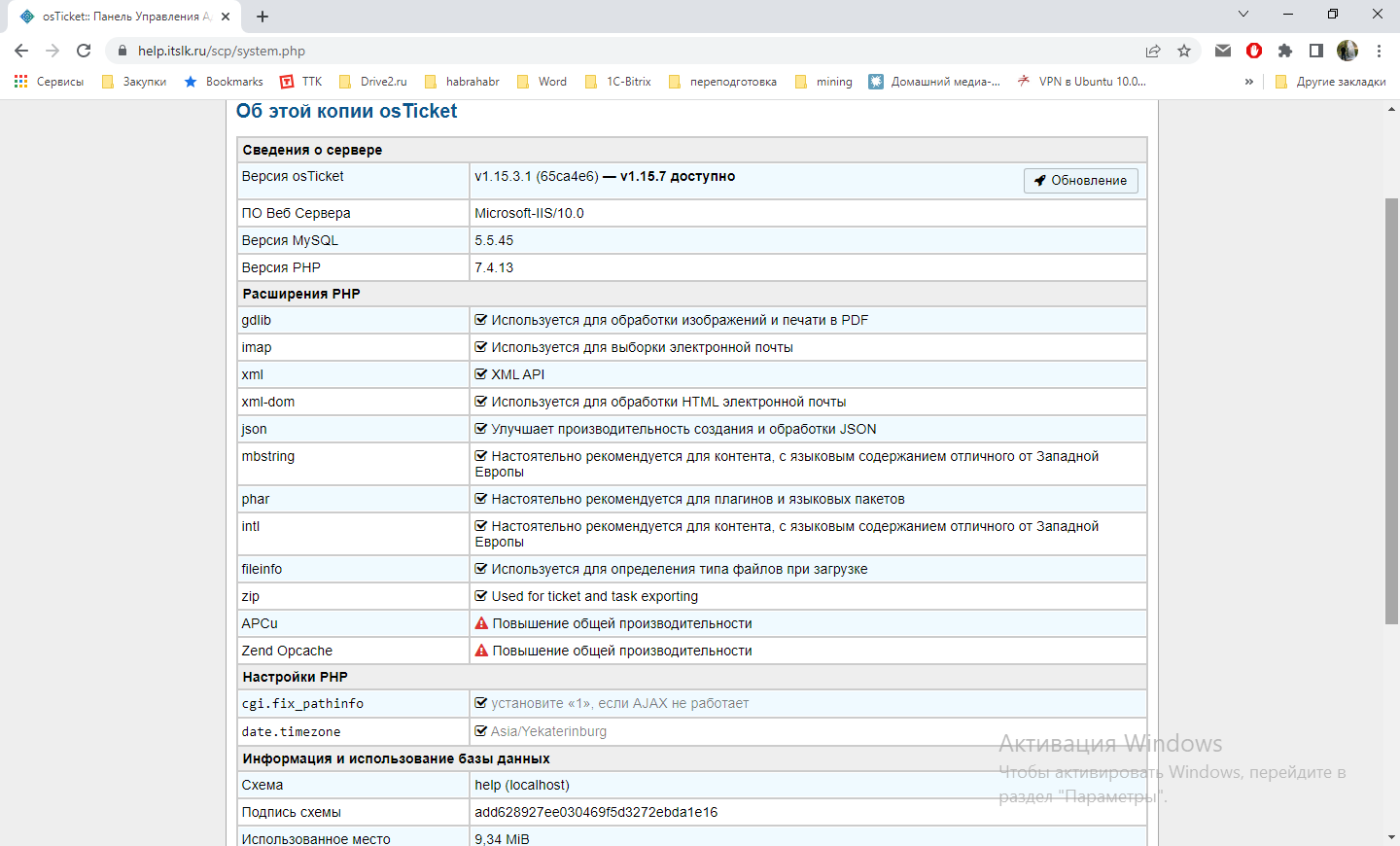Click the Обновление update button
Screen dimensions: 1400x846
[1081, 181]
